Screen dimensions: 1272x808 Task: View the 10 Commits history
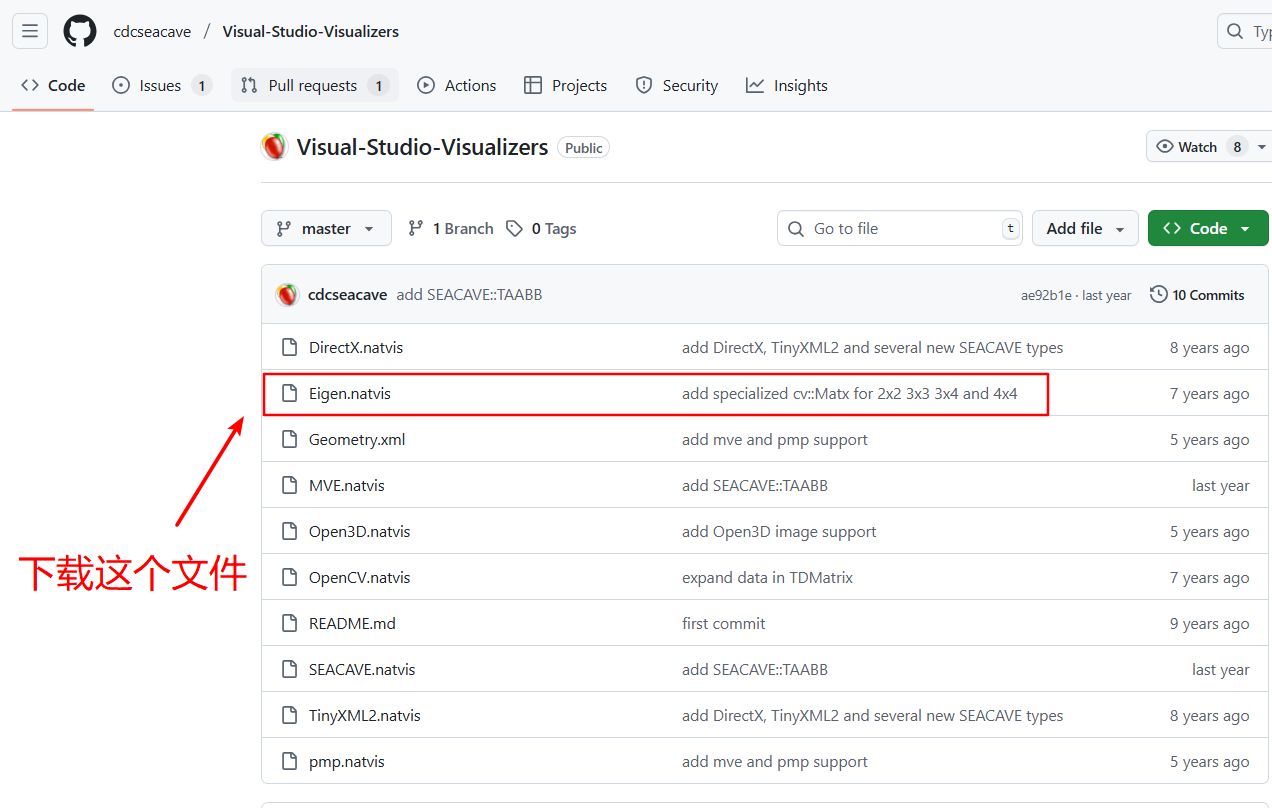1198,295
